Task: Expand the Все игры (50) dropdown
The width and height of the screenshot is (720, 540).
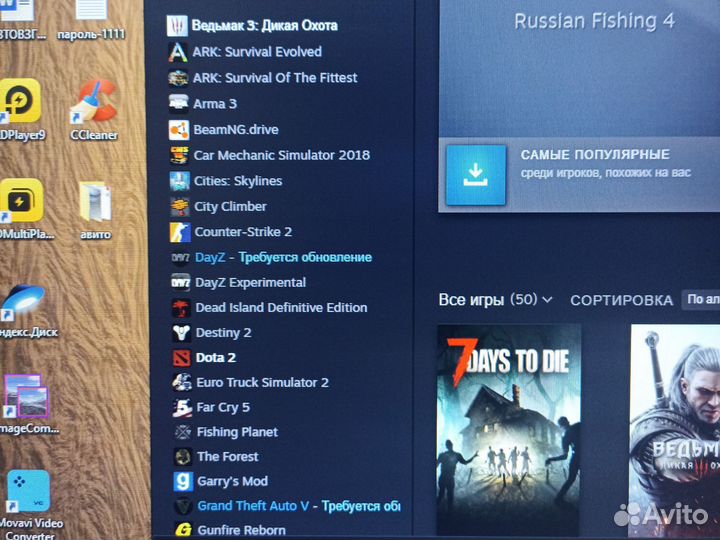Action: (495, 300)
